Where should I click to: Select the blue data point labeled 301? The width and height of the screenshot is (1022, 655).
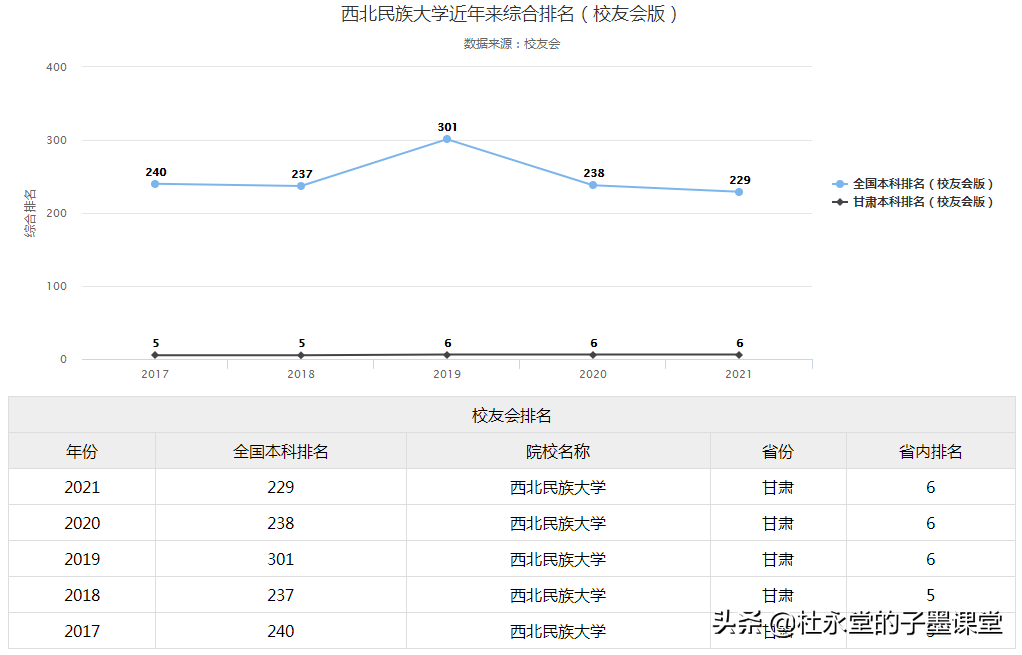click(446, 139)
